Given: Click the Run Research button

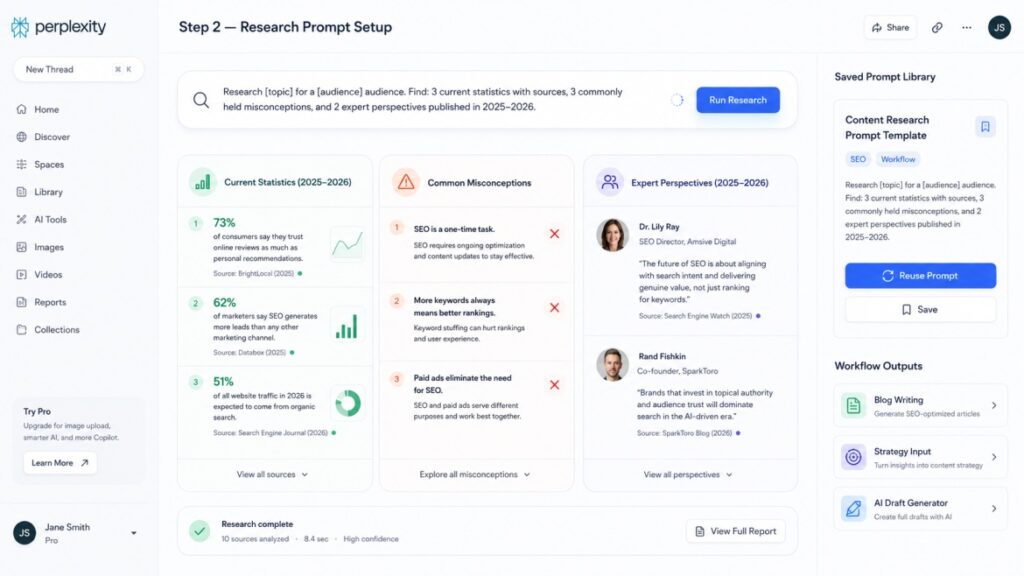Looking at the screenshot, I should coord(738,100).
